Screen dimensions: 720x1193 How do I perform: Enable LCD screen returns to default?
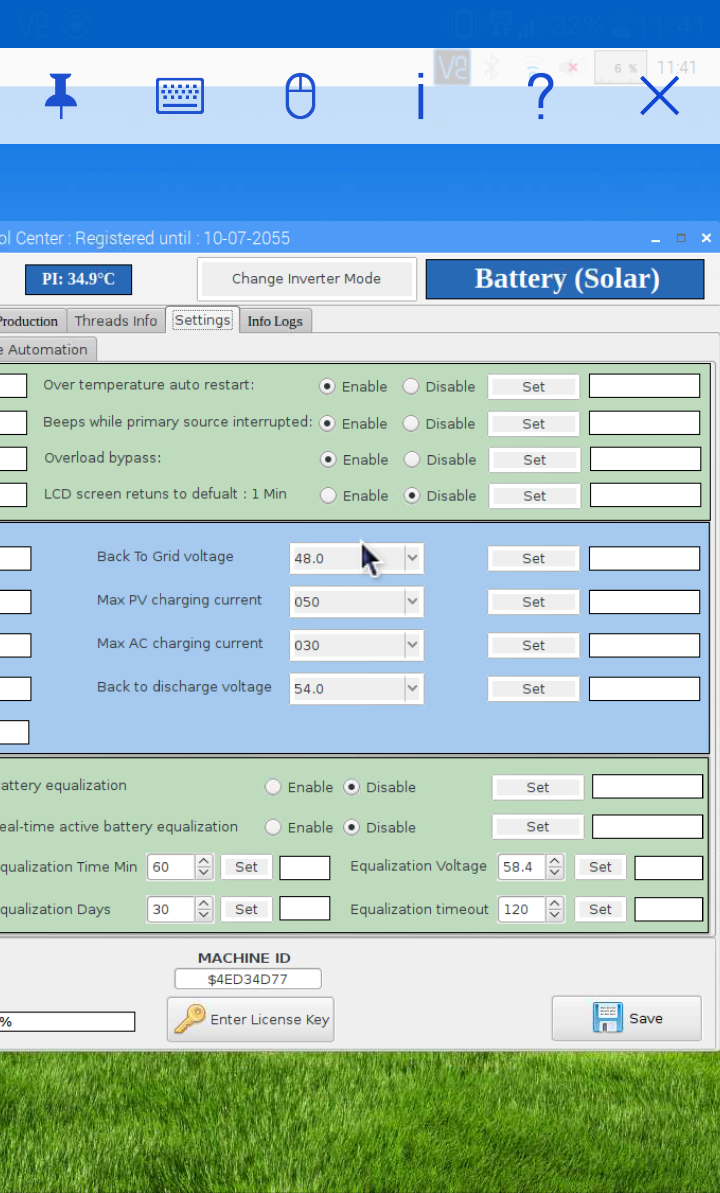(327, 496)
